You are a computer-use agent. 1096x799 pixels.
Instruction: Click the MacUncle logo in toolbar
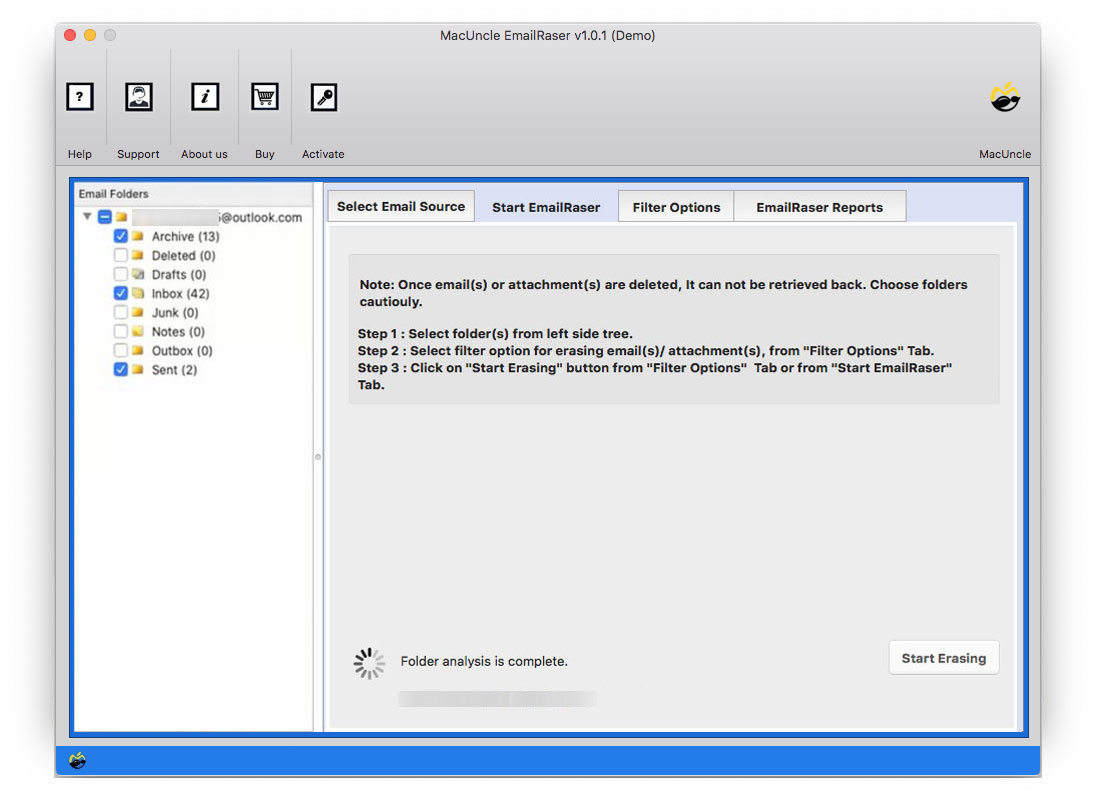coord(1005,97)
